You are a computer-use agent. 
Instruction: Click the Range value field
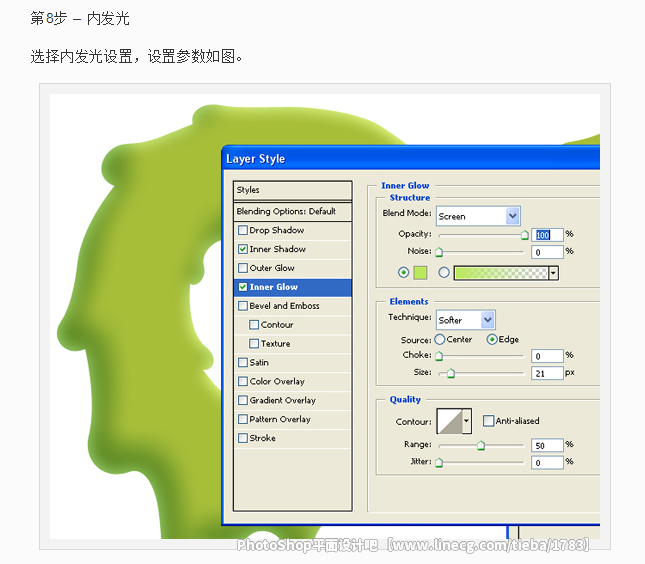click(547, 445)
